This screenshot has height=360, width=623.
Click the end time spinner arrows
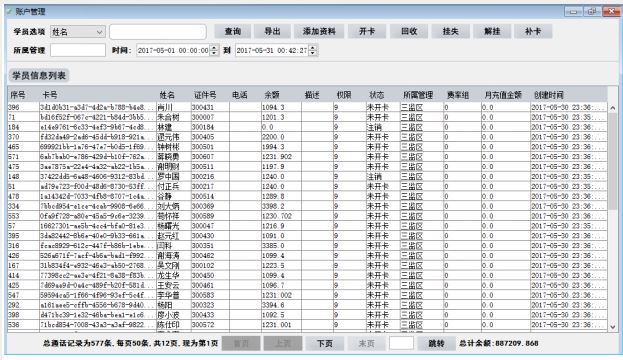[x=313, y=50]
